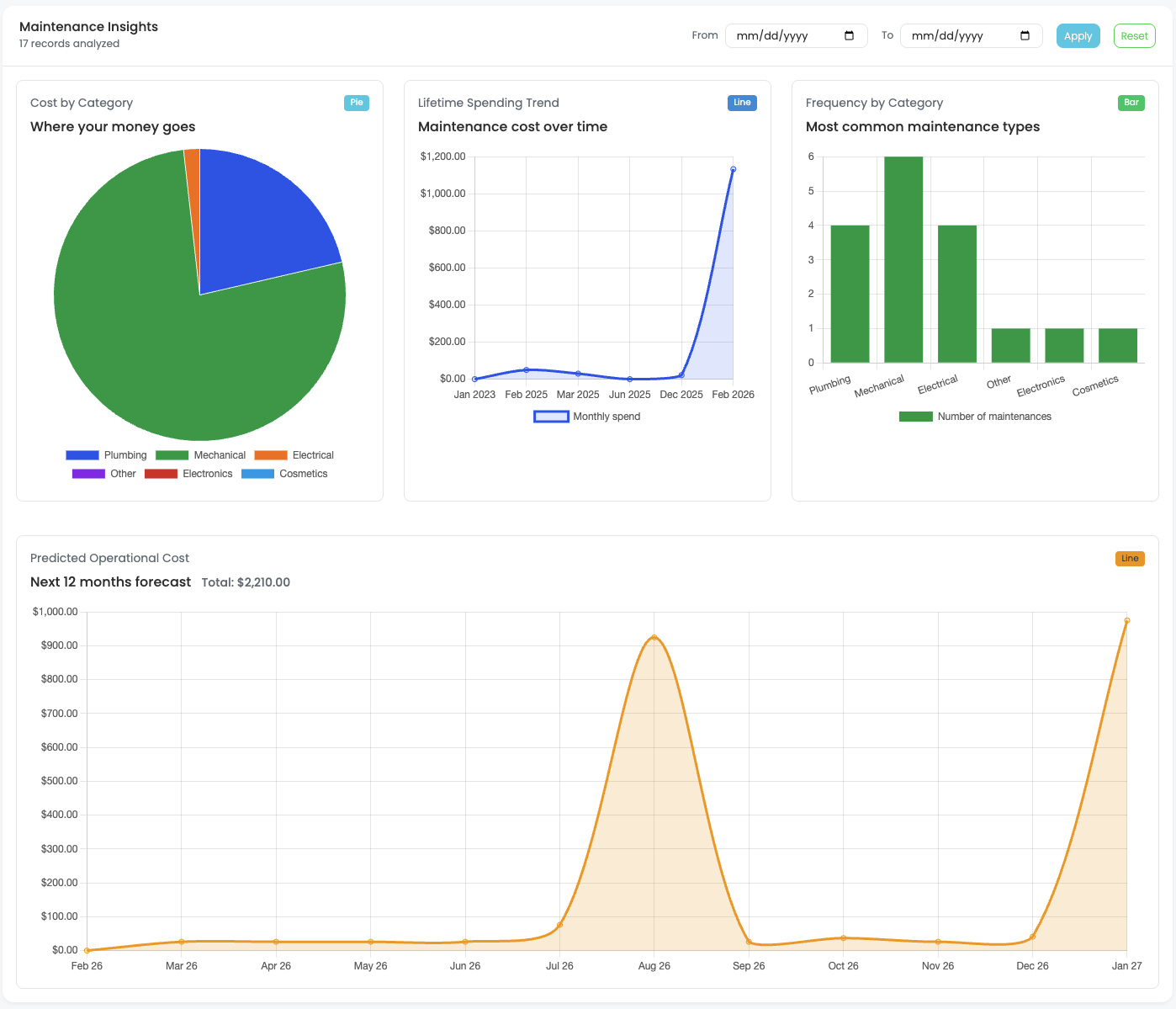Apply the selected date range
The width and height of the screenshot is (1176, 1009).
pyautogui.click(x=1078, y=35)
